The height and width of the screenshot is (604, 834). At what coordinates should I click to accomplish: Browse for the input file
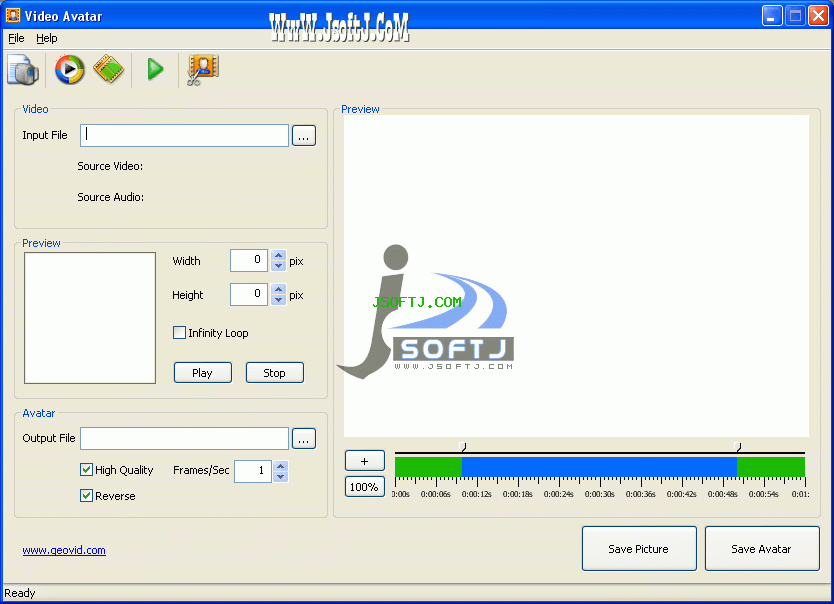click(x=304, y=136)
